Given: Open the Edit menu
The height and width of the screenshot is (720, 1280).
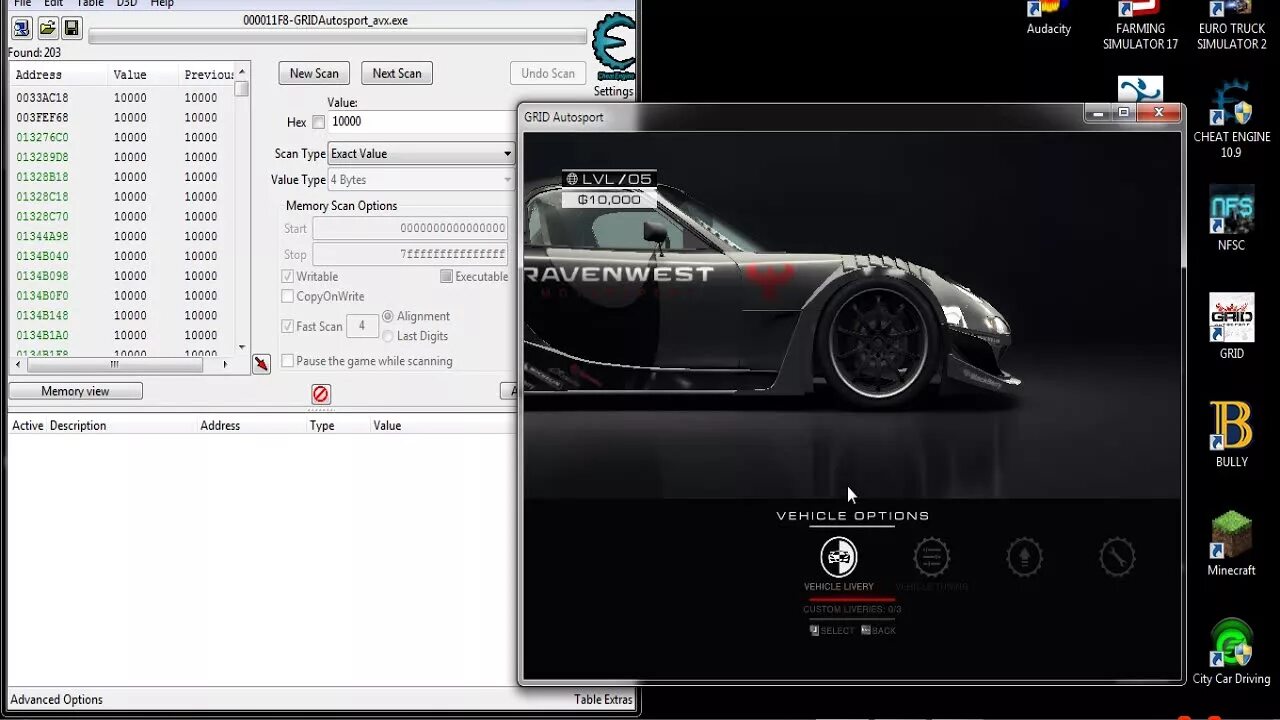Looking at the screenshot, I should click(x=53, y=4).
